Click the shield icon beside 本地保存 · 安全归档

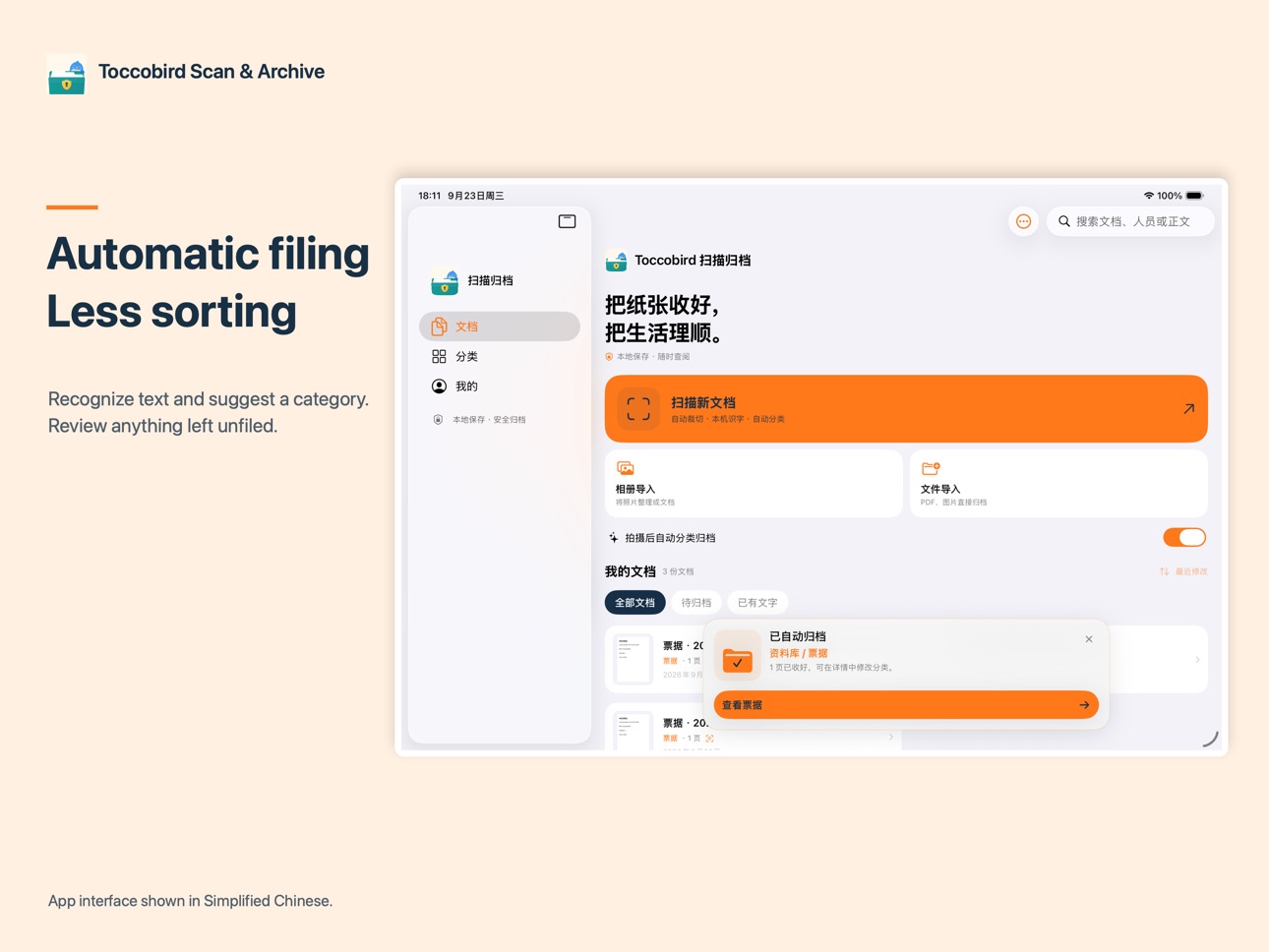coord(438,420)
